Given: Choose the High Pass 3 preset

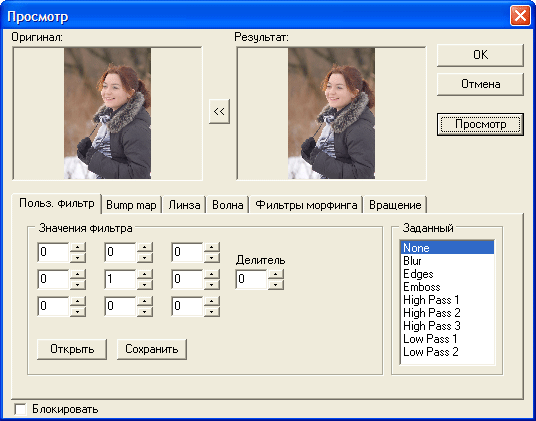Looking at the screenshot, I should [447, 326].
